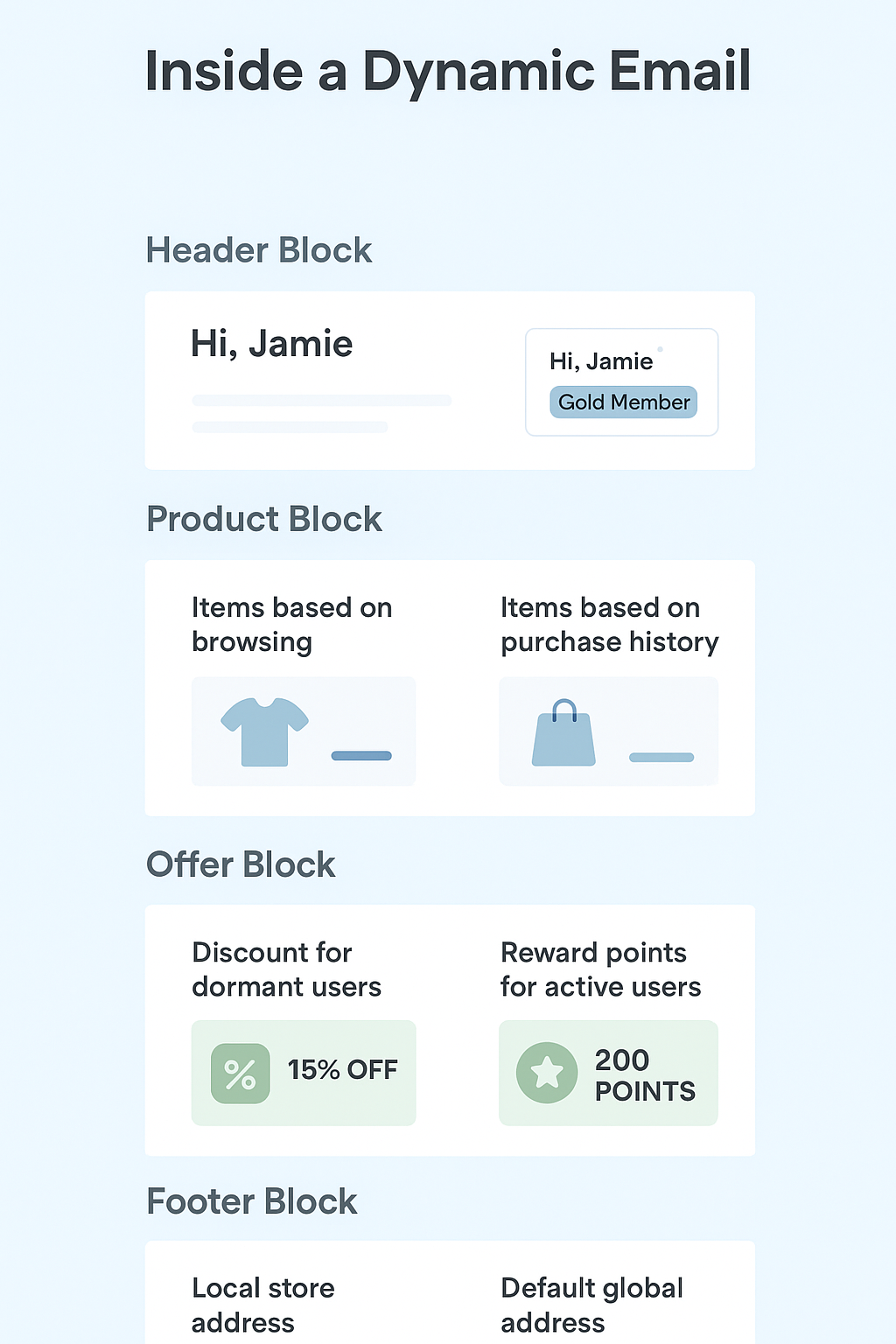This screenshot has width=896, height=1344.
Task: Click the Gold Member badge
Action: [623, 402]
